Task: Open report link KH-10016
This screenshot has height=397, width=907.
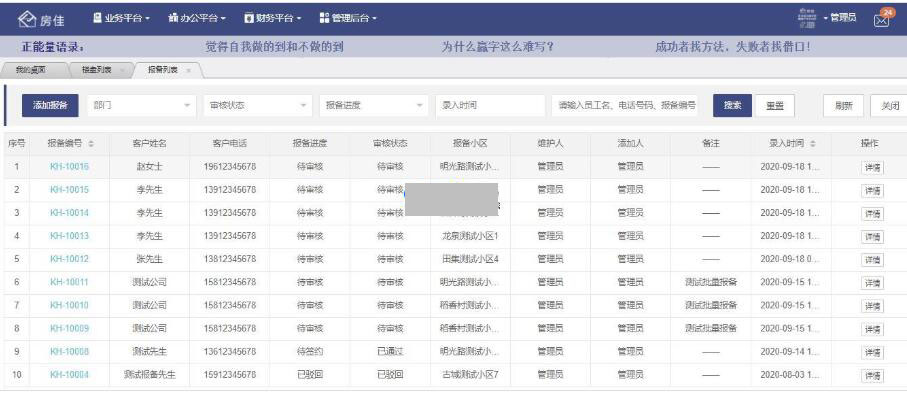Action: [x=69, y=167]
